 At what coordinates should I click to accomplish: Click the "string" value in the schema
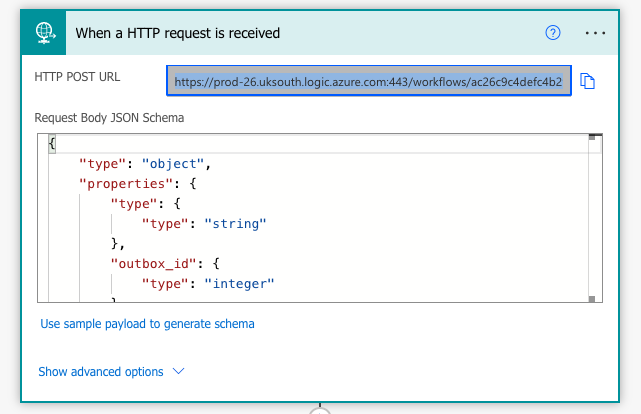235,223
